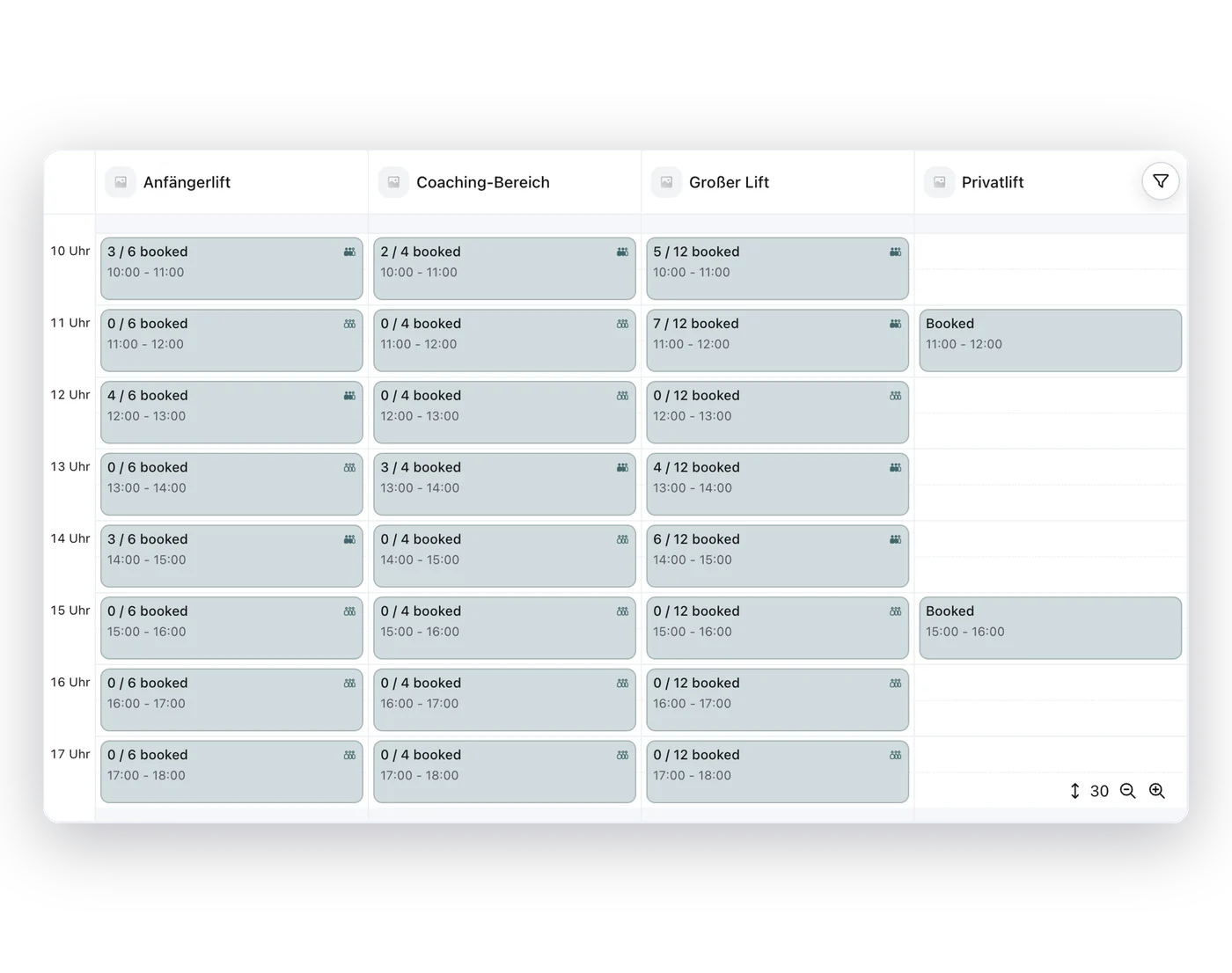Screen dimensions: 1232x973
Task: Click group icon on Coaching-Bereich 13:00 slot
Action: coord(622,467)
